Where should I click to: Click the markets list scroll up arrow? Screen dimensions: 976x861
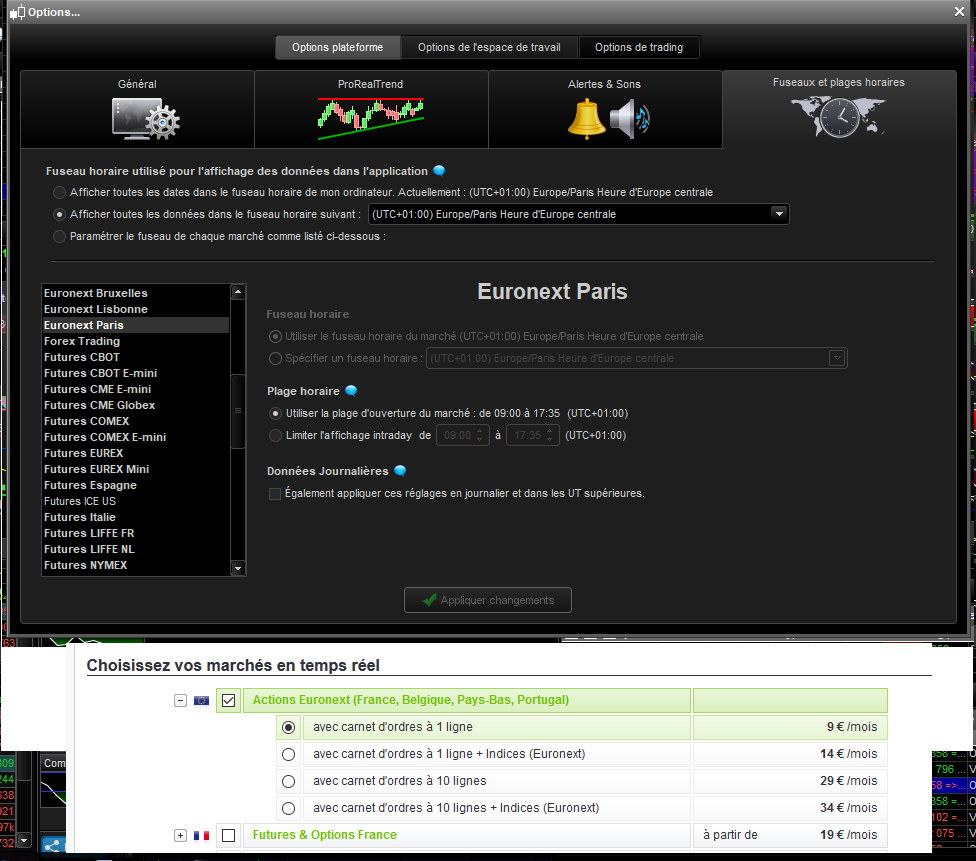point(237,291)
